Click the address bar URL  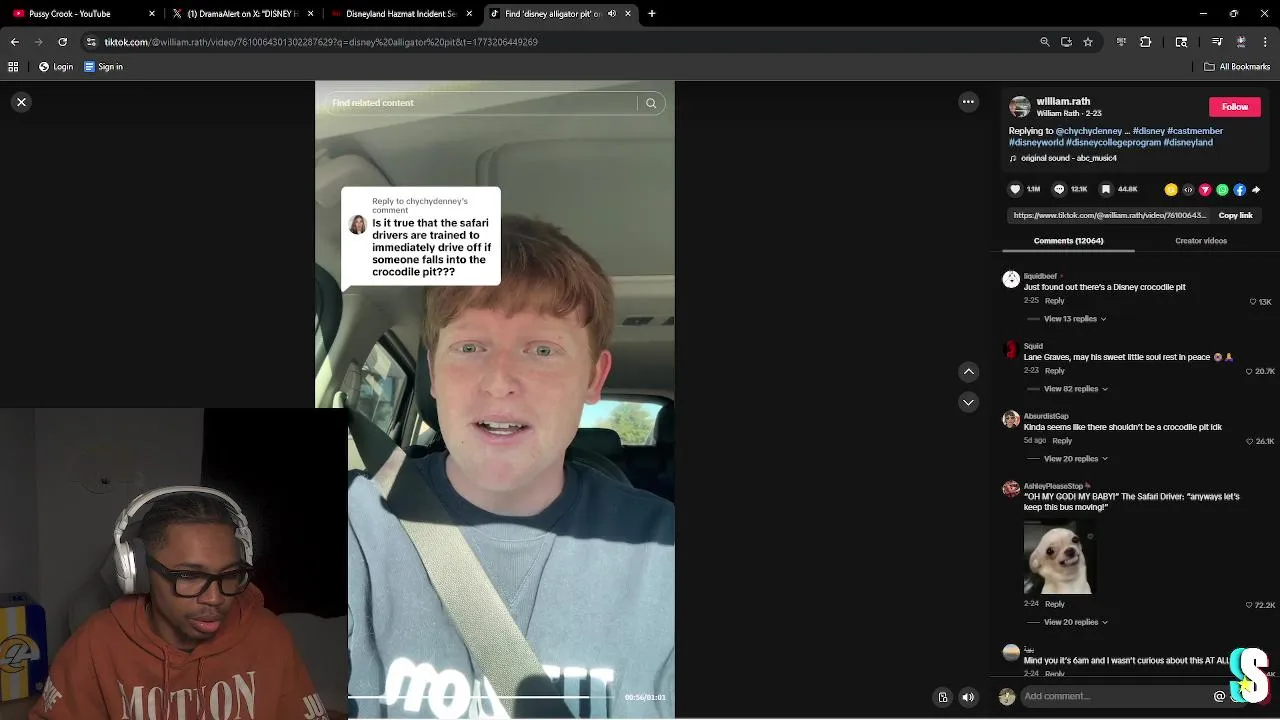tap(321, 42)
